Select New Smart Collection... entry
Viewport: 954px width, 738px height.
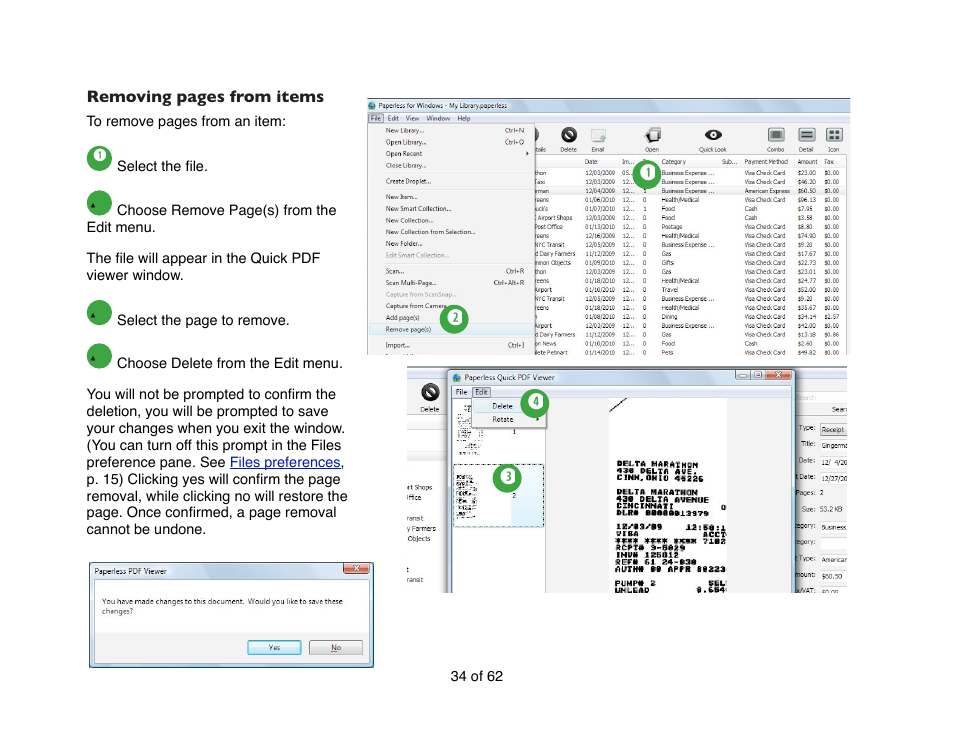point(451,208)
